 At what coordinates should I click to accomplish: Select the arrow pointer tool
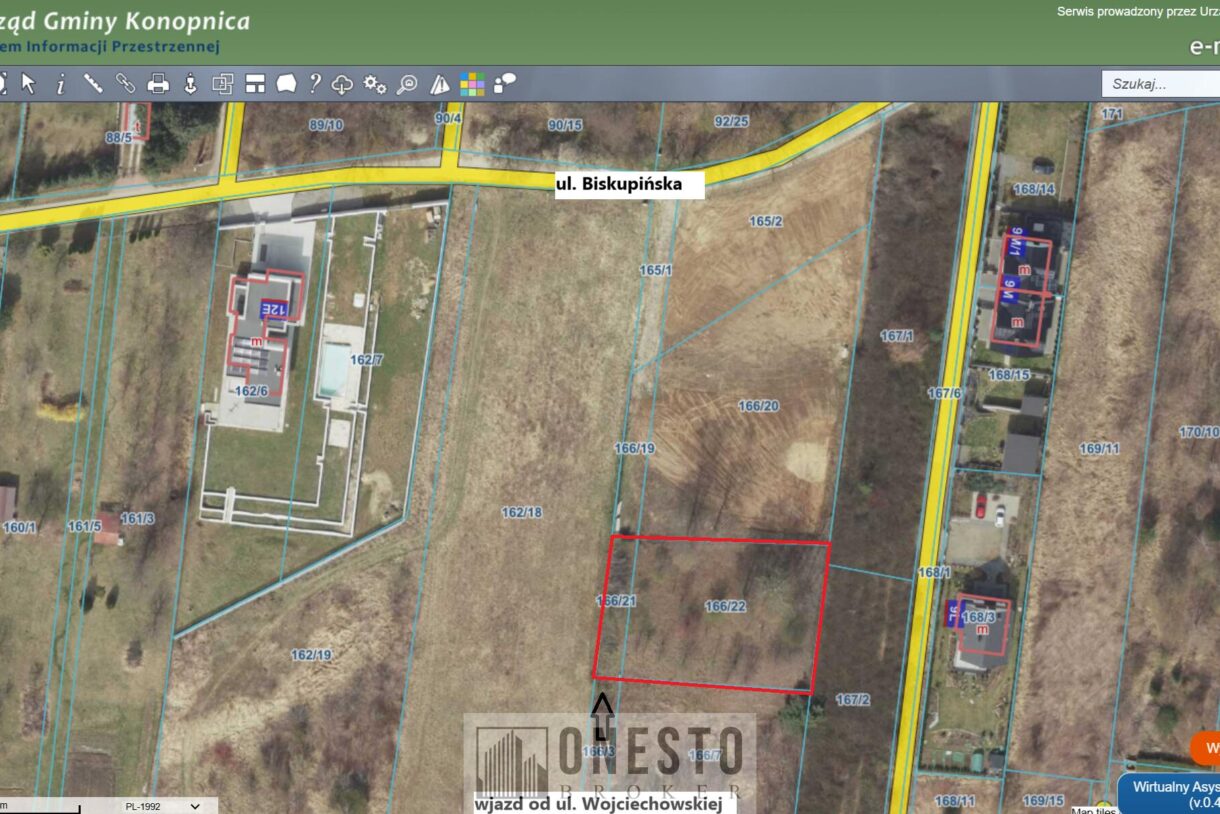tap(28, 84)
